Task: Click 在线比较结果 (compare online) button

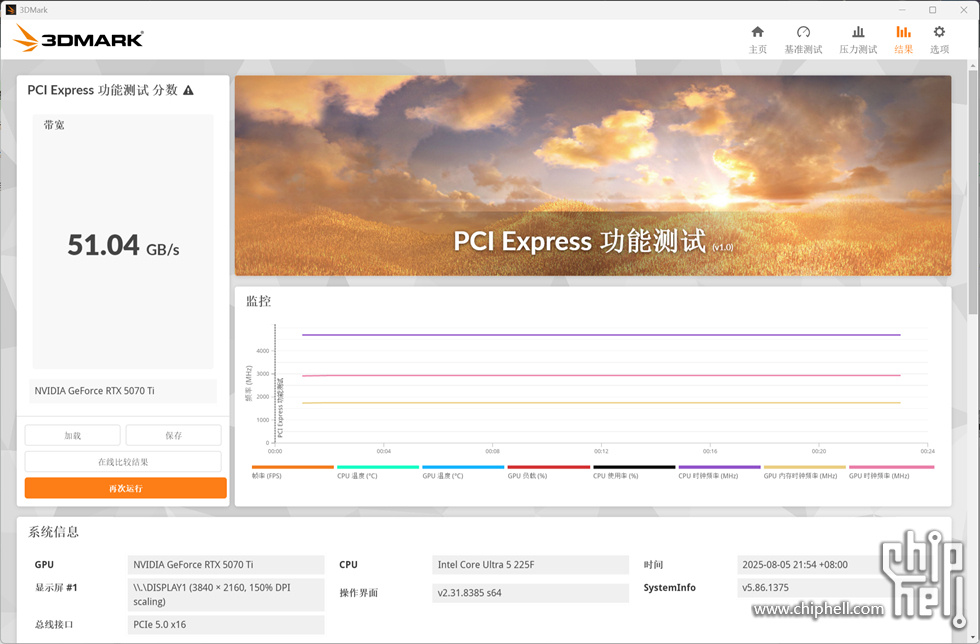Action: [123, 462]
